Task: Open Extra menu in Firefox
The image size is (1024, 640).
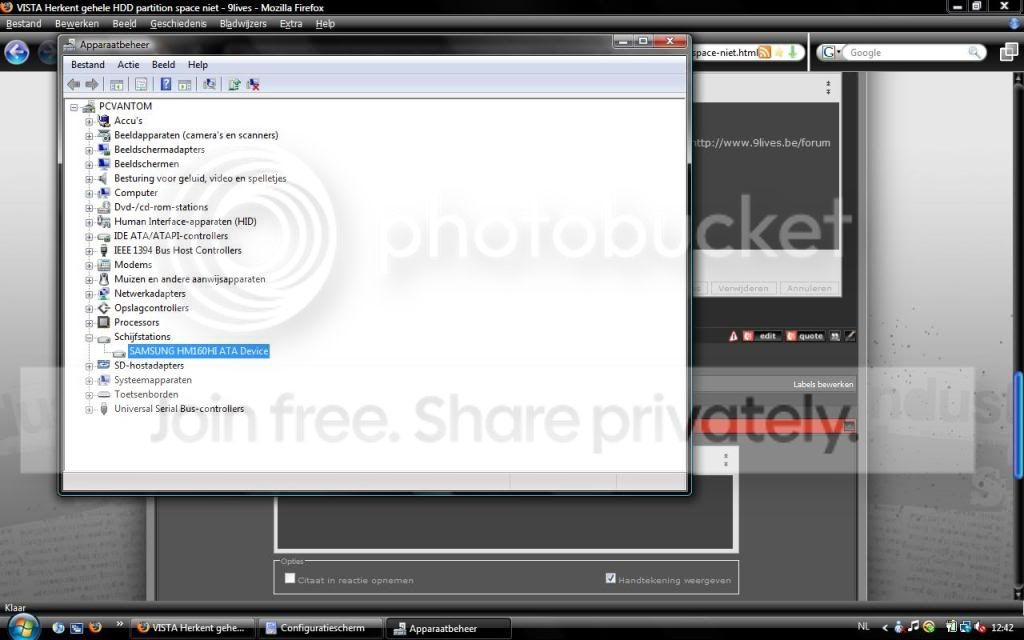Action: click(291, 24)
